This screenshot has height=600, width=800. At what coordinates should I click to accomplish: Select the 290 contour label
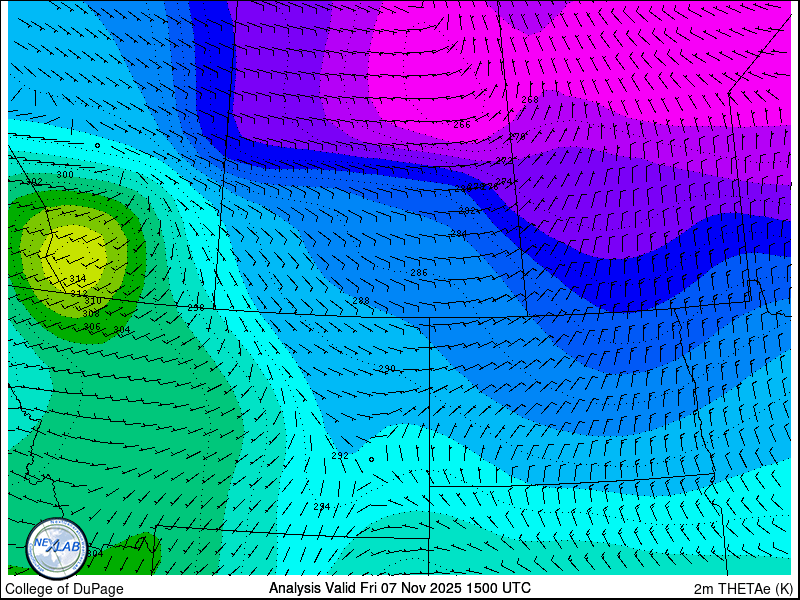tap(387, 368)
